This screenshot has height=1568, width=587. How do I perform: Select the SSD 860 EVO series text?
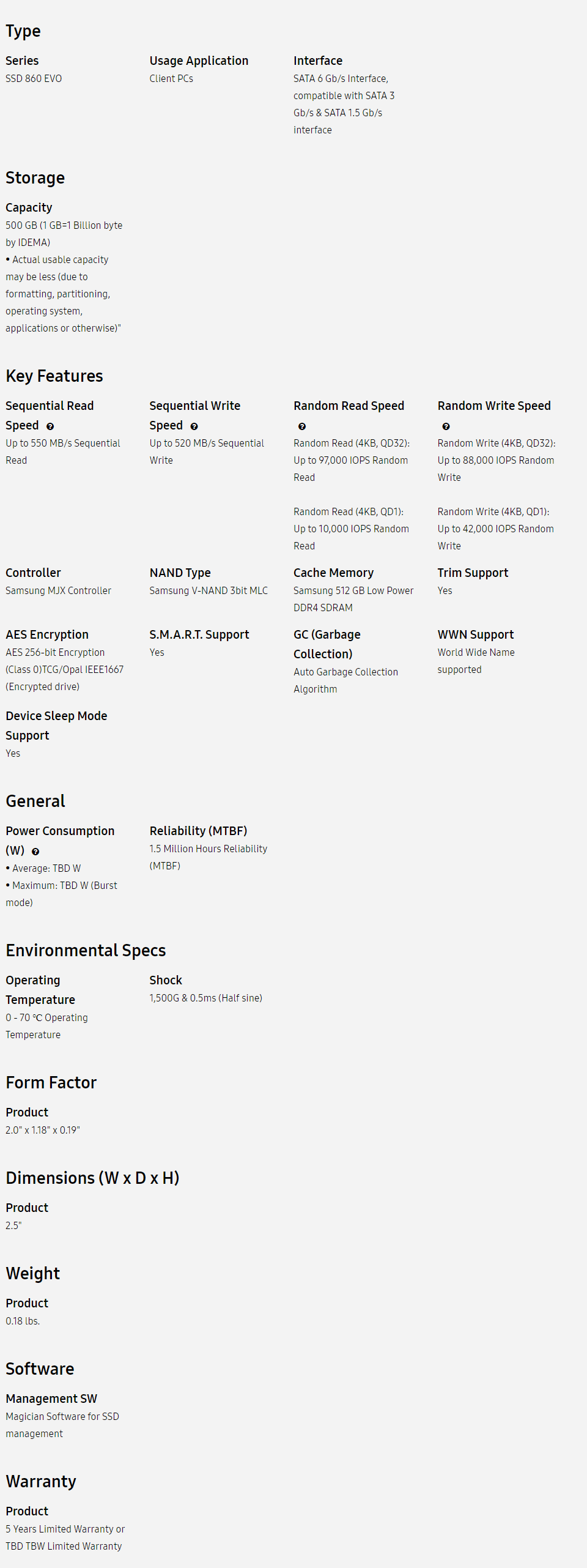pos(34,79)
